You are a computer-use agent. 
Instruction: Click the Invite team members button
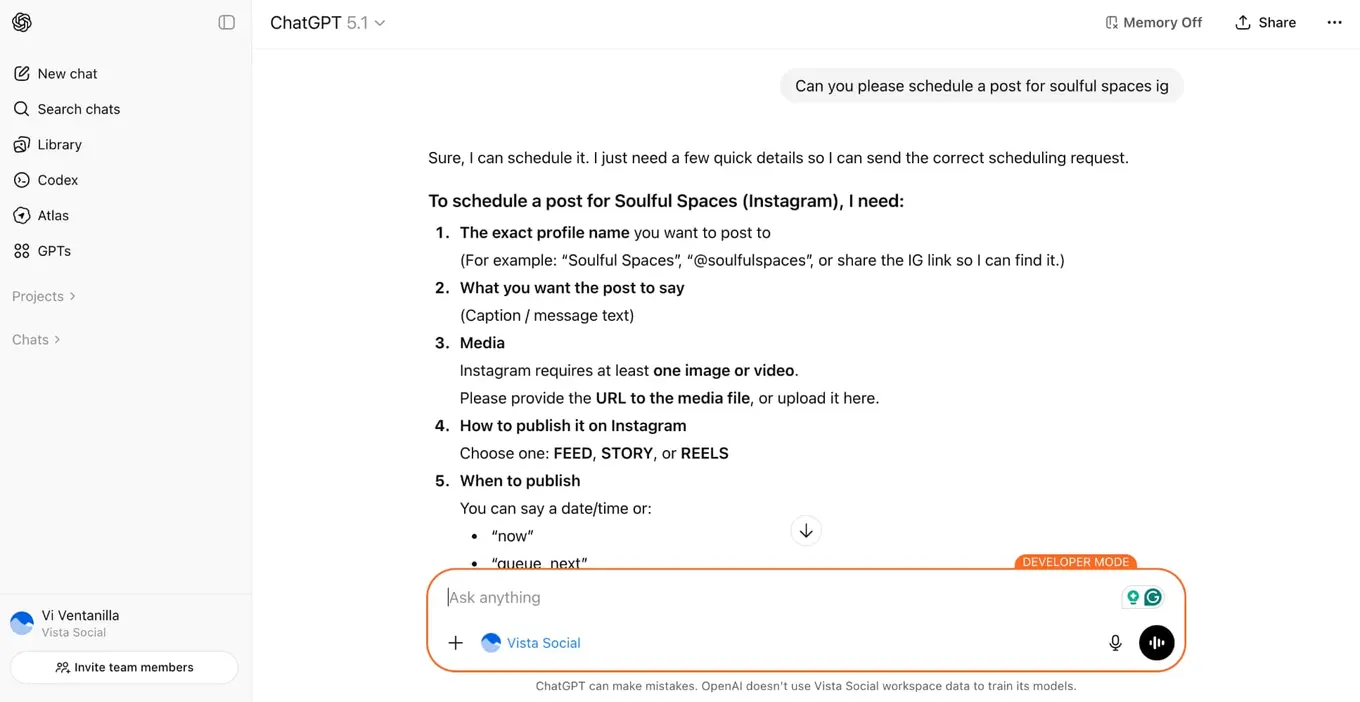[x=123, y=667]
